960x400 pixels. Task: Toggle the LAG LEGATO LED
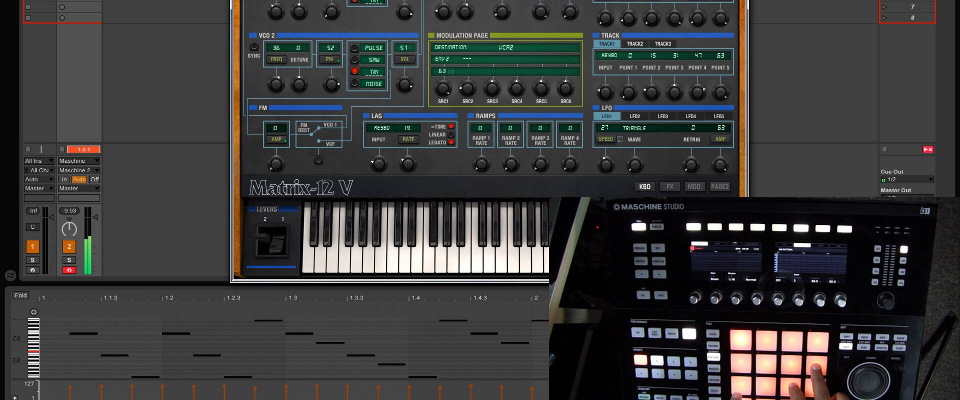tap(451, 142)
